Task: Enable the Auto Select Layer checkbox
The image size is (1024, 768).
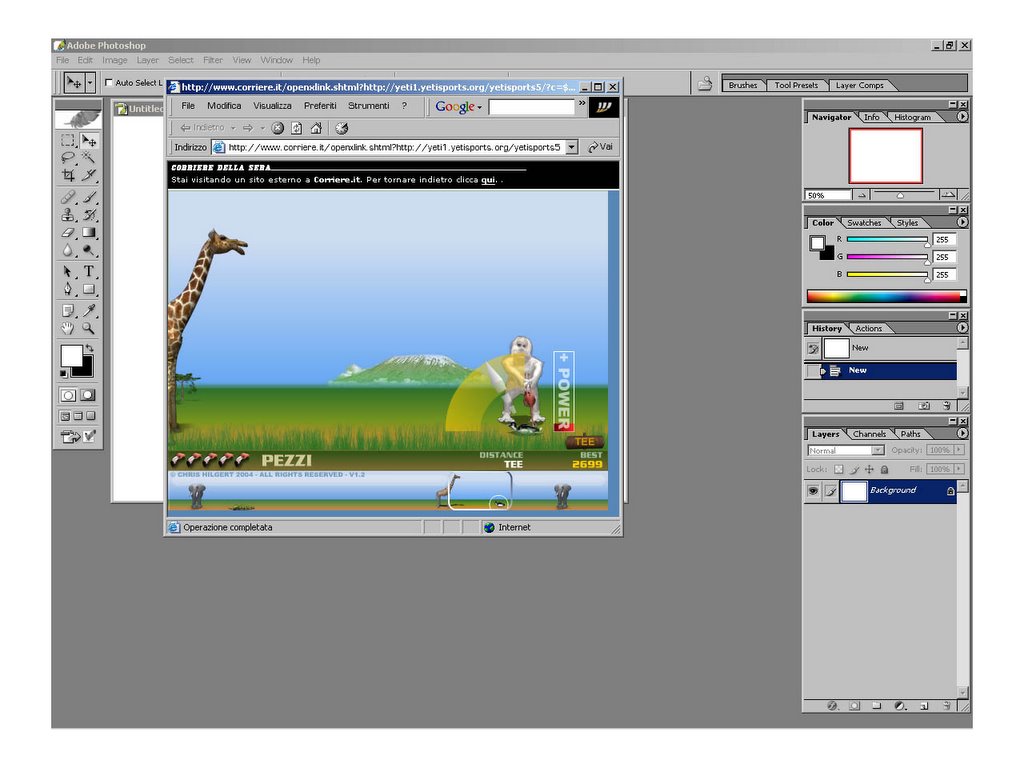Action: pos(109,83)
